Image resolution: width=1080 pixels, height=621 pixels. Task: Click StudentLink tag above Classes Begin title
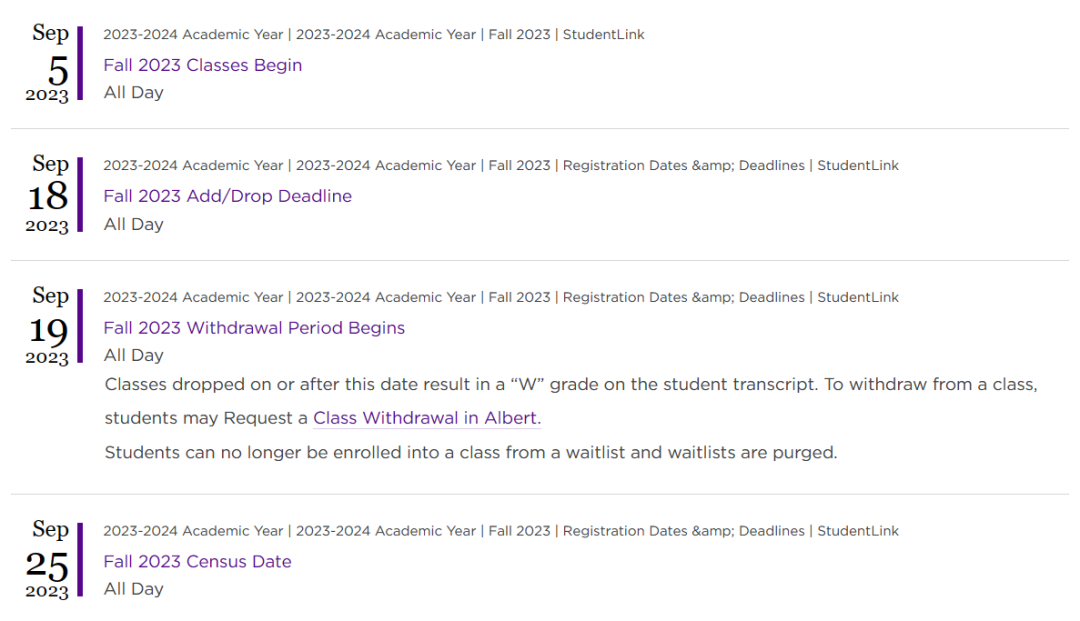click(603, 34)
